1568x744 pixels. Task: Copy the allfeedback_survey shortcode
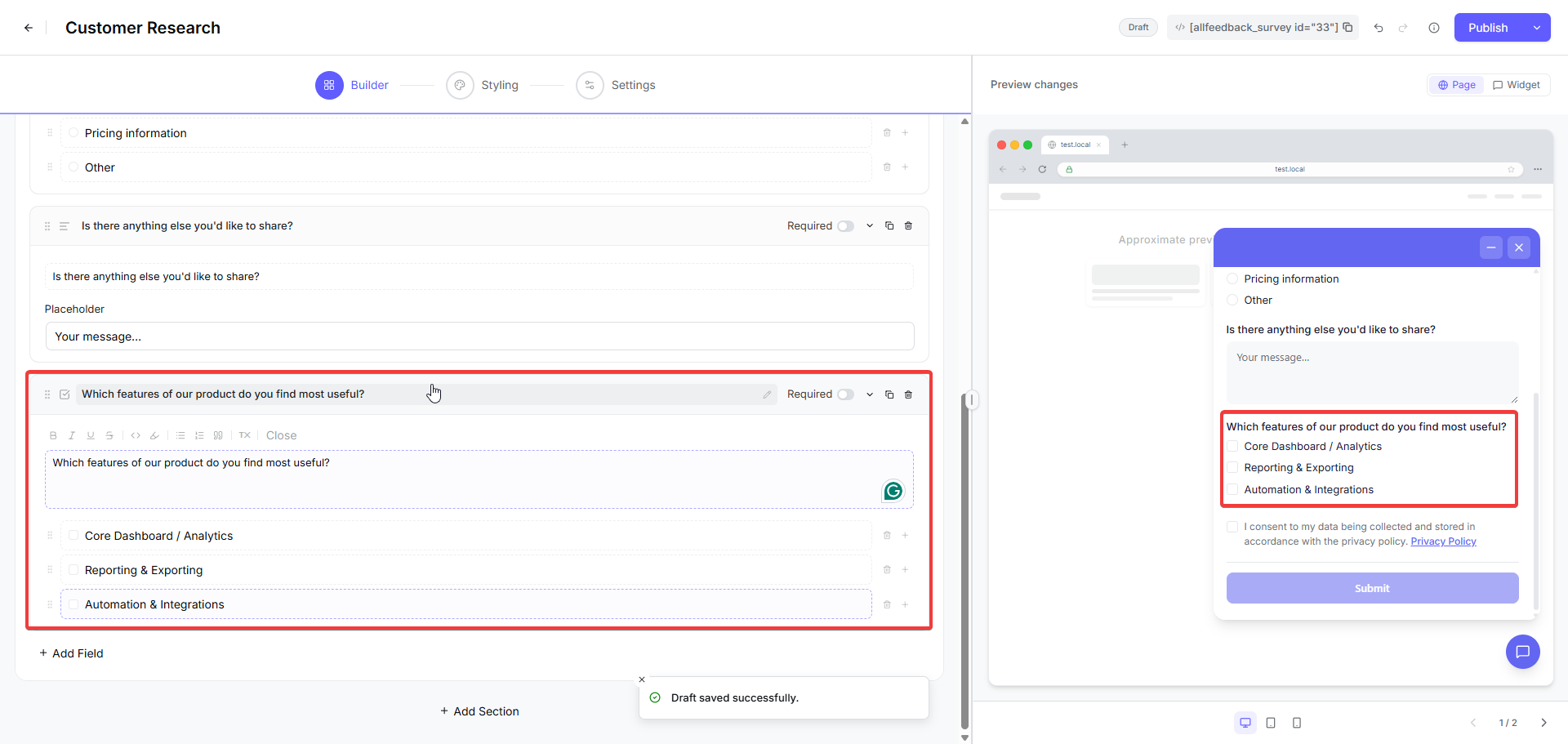pyautogui.click(x=1347, y=27)
